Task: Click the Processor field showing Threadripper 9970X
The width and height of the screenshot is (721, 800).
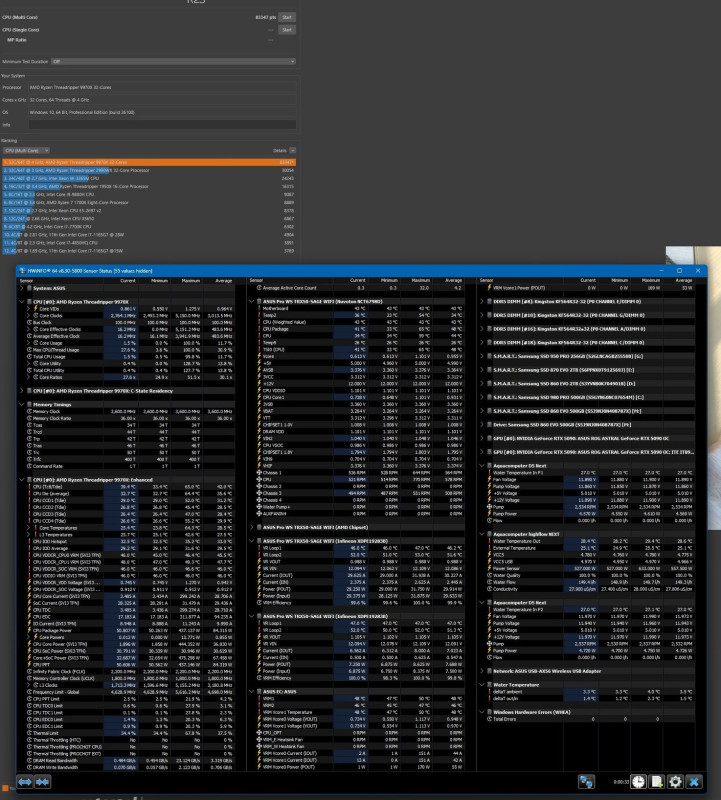Action: tap(162, 87)
